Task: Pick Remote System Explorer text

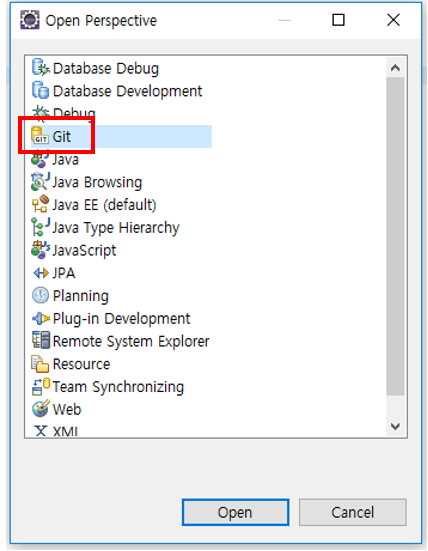Action: click(131, 341)
